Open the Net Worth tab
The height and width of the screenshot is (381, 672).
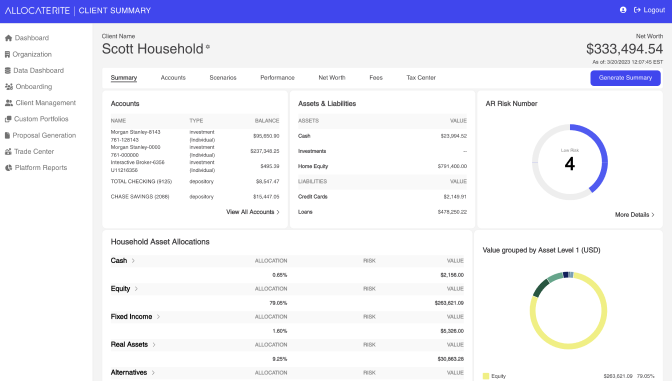pos(332,78)
